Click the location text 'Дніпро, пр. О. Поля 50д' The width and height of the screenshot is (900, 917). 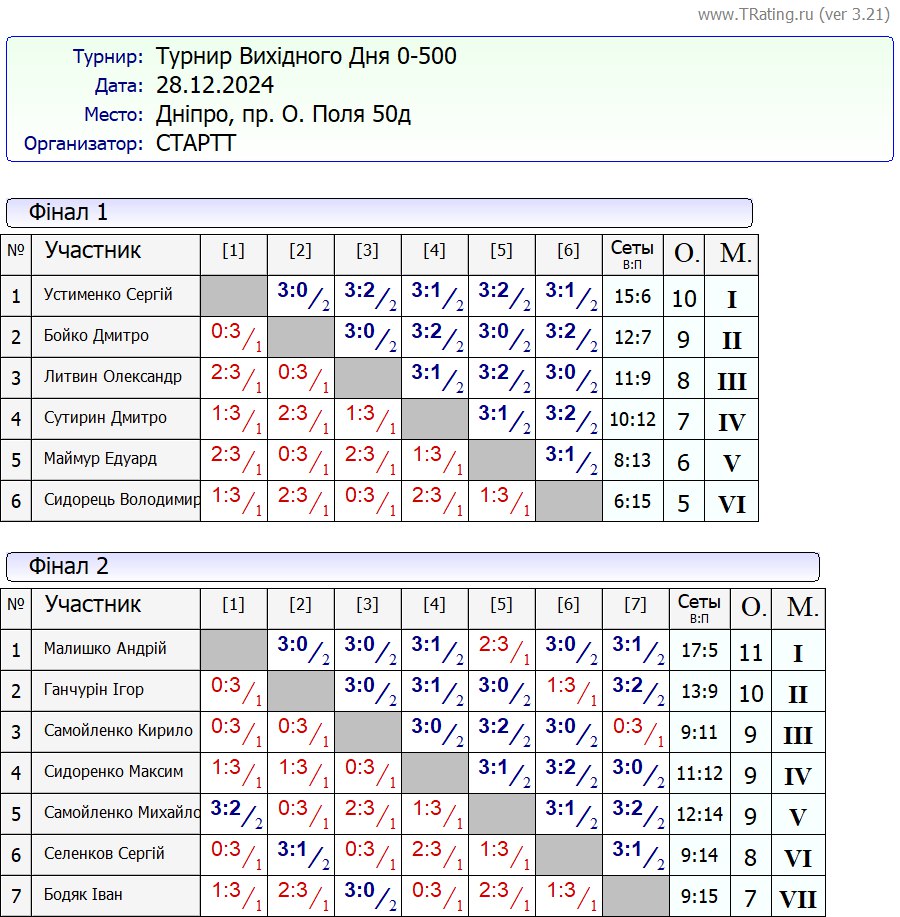(x=283, y=115)
